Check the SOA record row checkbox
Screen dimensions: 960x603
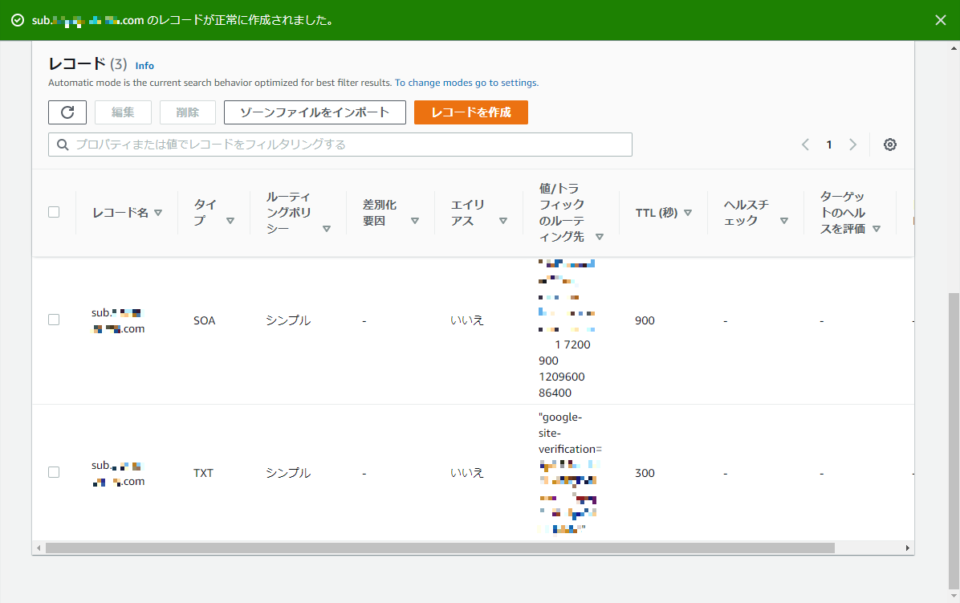click(54, 320)
